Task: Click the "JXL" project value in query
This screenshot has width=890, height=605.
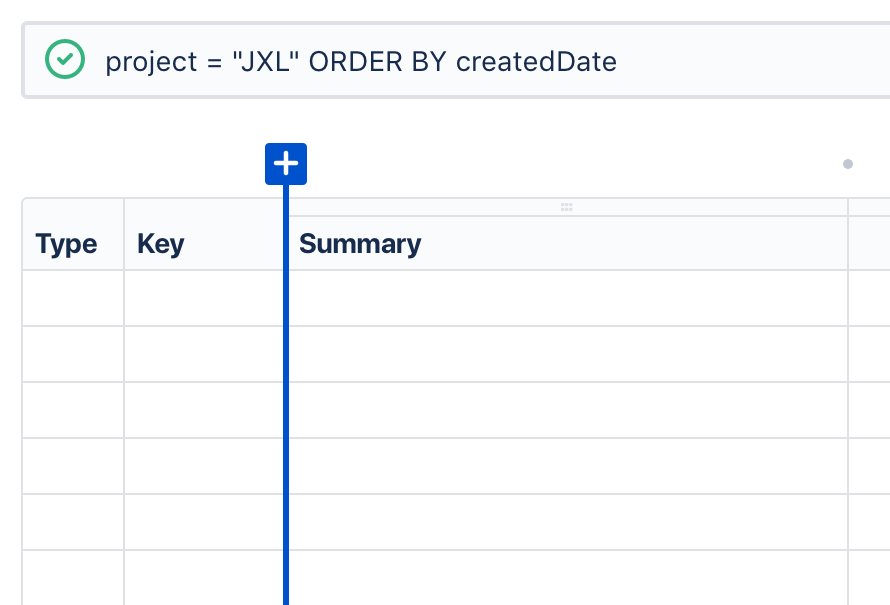Action: click(266, 61)
